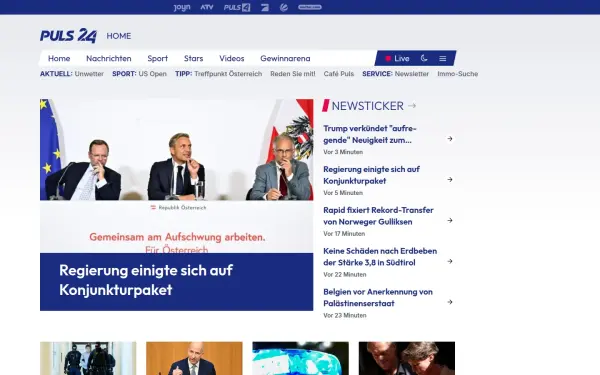Viewport: 600px width, 375px height.
Task: Open the pill-shaped logo in top bar
Action: point(310,7)
